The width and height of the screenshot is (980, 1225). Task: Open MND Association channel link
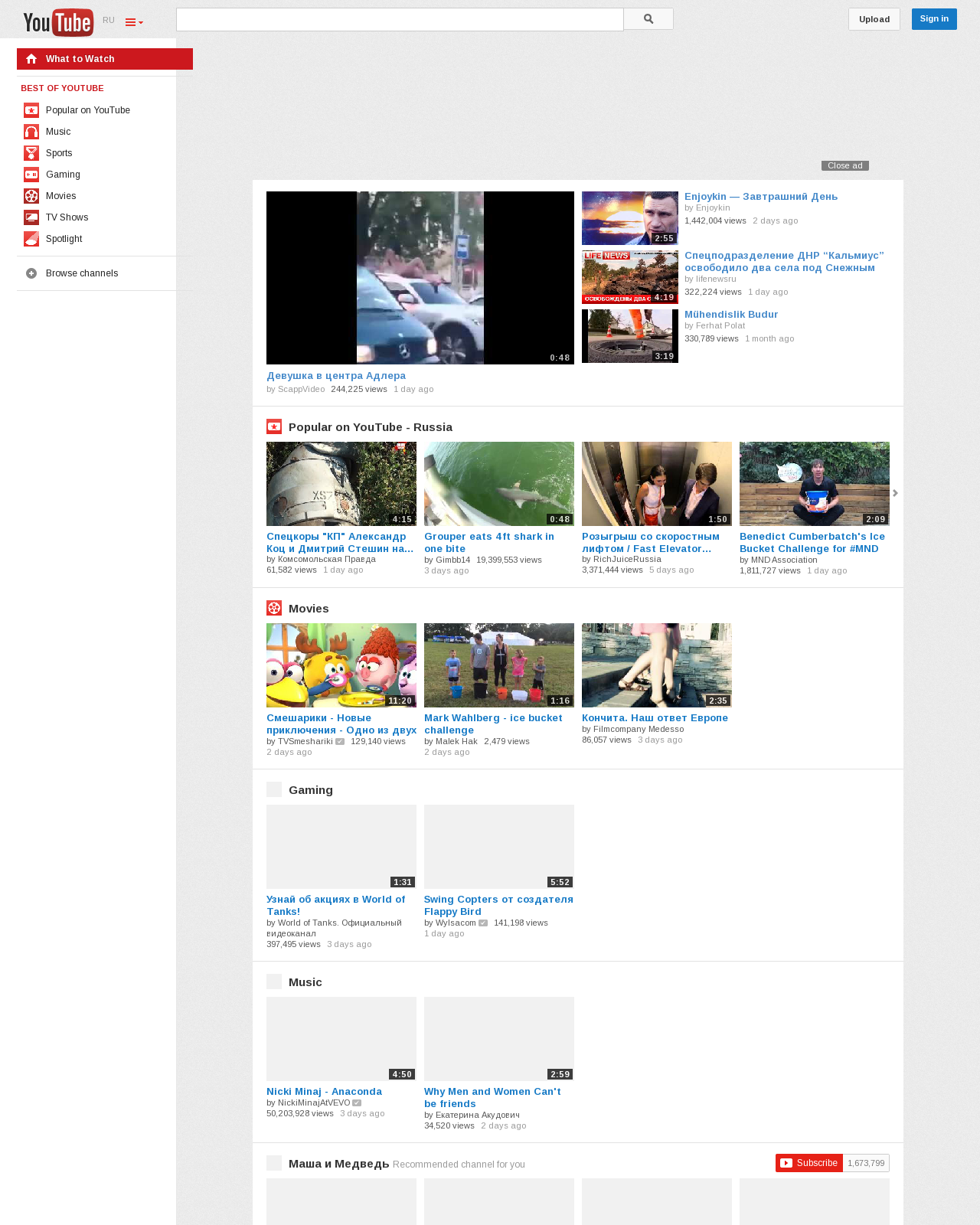784,560
